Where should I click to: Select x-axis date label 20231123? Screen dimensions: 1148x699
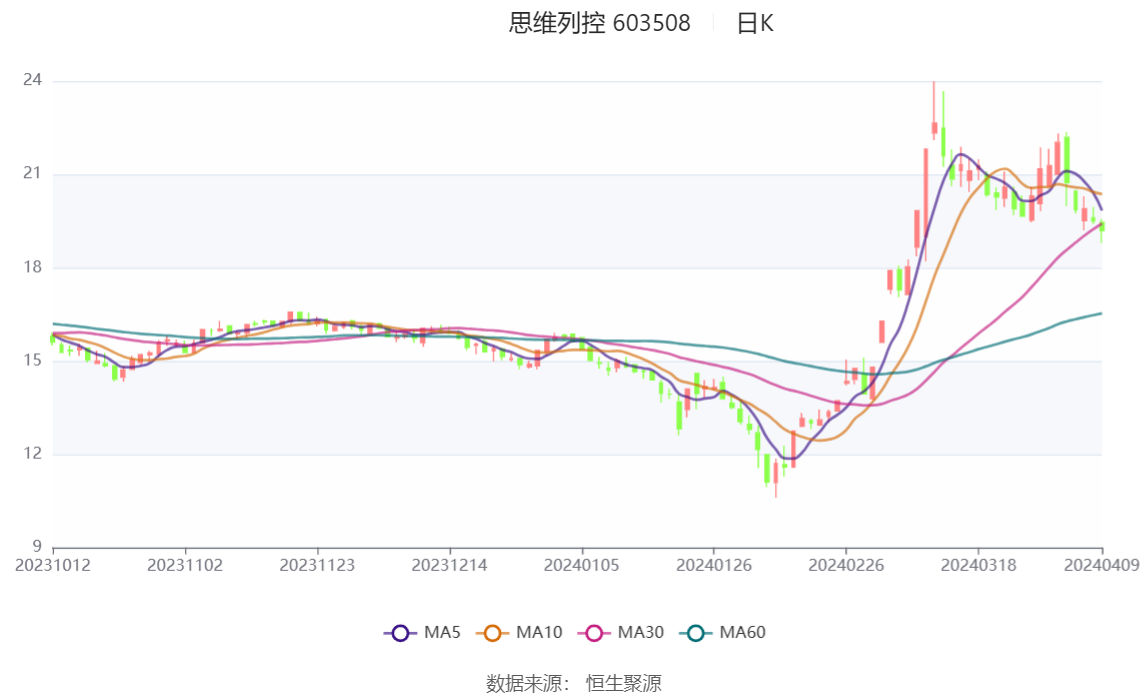317,566
